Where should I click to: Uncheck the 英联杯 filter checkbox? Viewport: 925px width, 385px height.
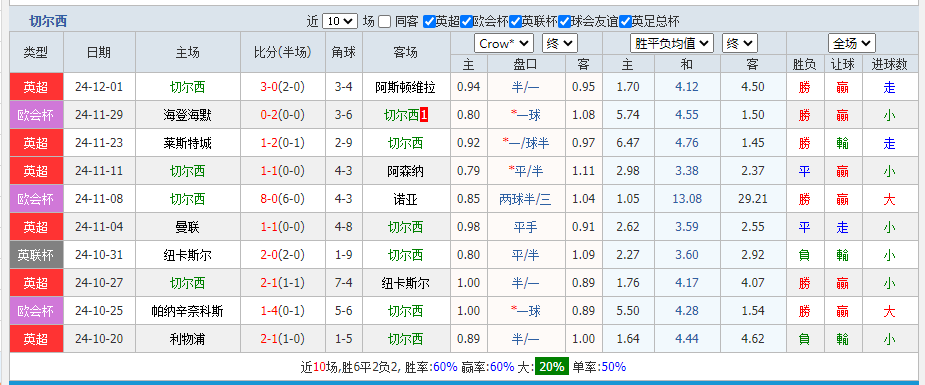[515, 21]
